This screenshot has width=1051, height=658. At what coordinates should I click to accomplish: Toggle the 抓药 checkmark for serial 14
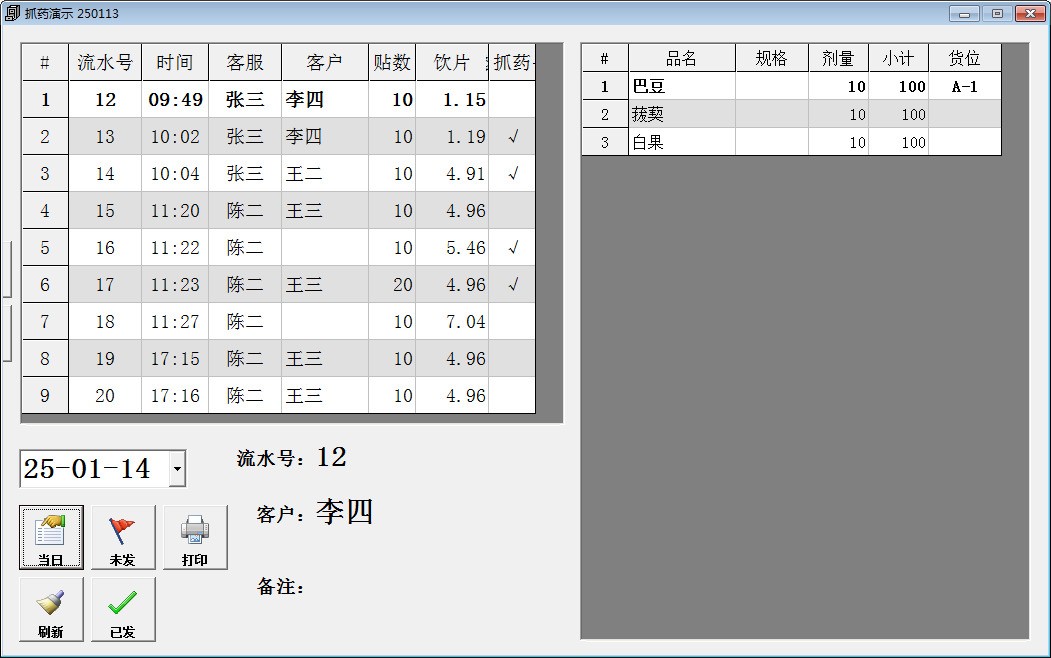tap(512, 174)
